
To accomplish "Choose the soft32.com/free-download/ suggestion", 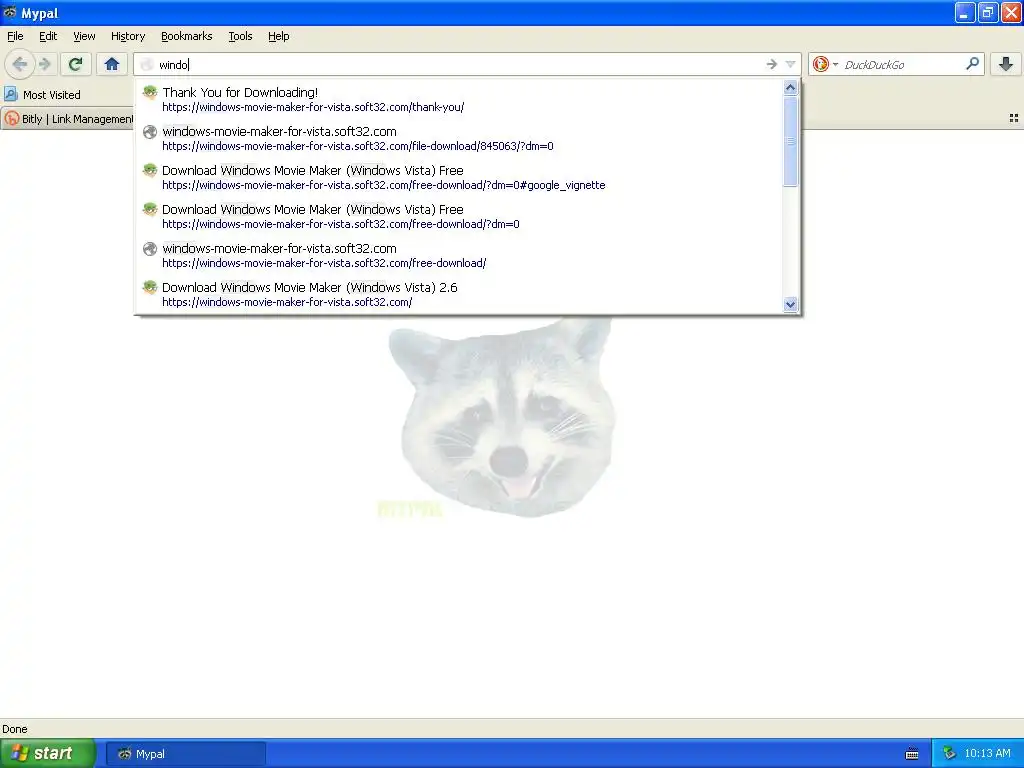I will pyautogui.click(x=460, y=255).
